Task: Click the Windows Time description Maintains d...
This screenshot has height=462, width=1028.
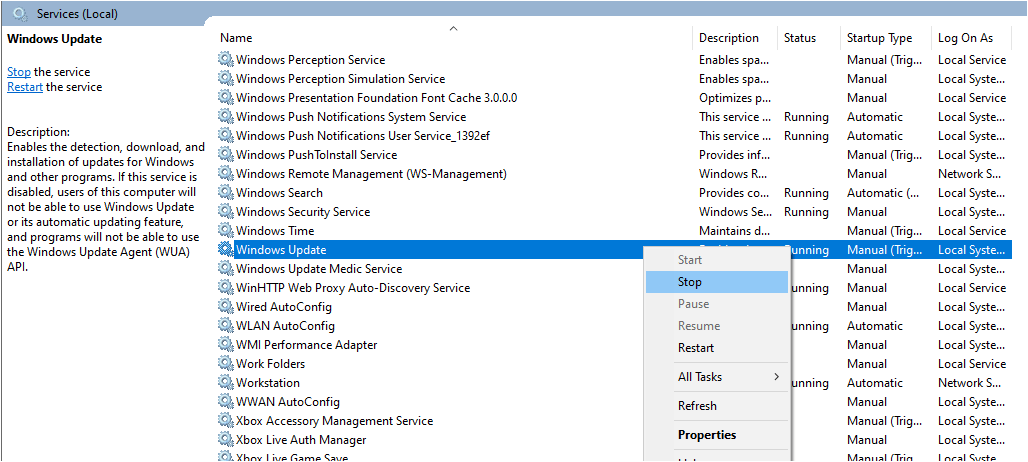Action: coord(734,231)
